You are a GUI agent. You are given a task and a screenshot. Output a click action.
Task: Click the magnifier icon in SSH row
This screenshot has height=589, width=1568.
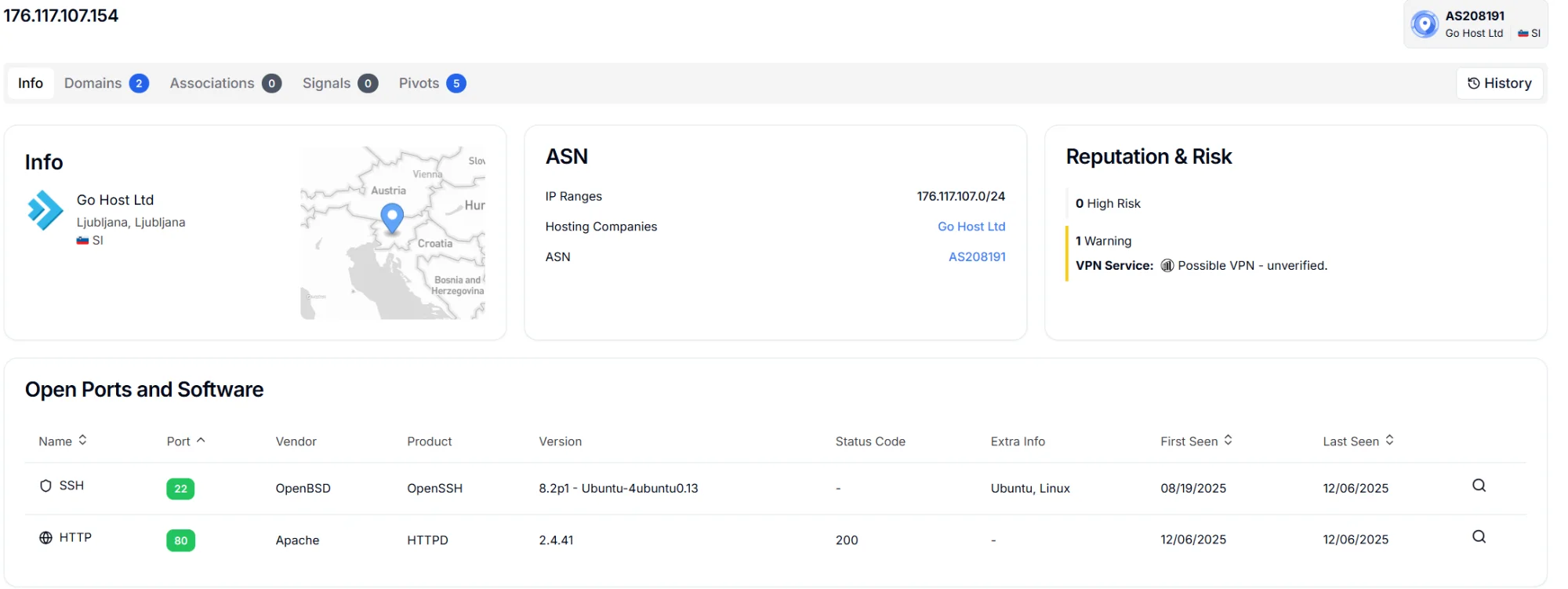pos(1479,485)
